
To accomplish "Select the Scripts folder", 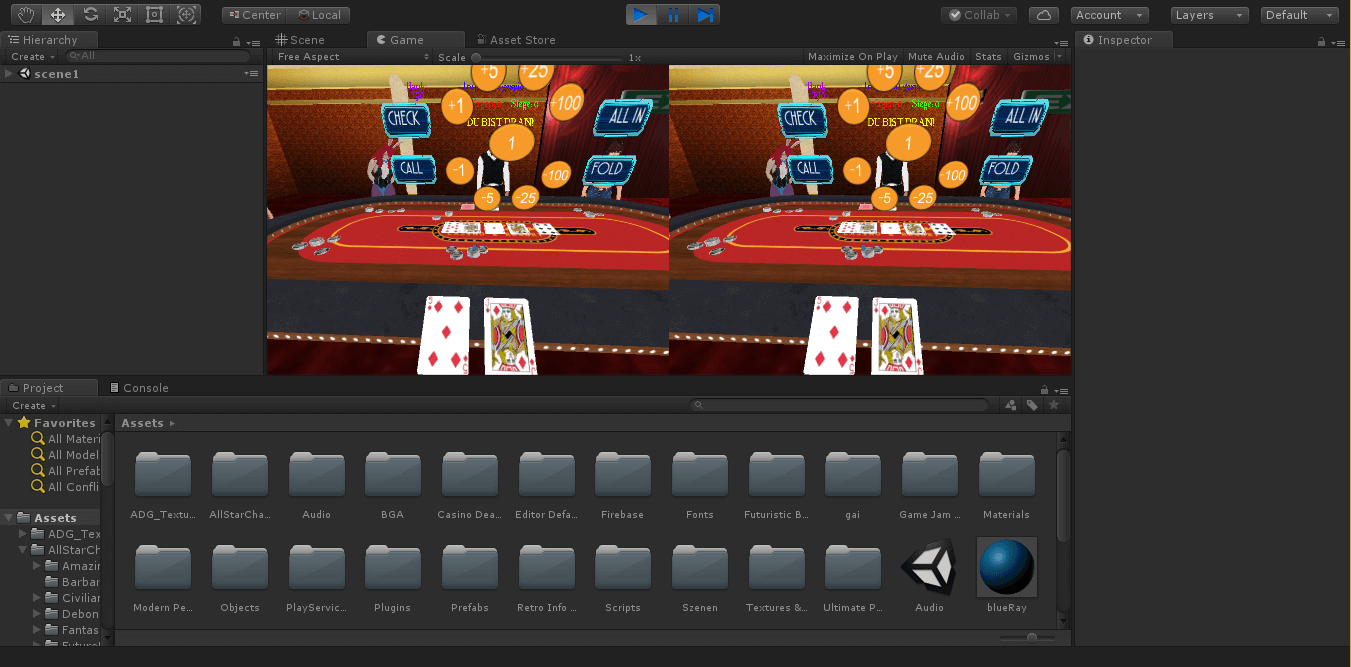I will click(622, 576).
